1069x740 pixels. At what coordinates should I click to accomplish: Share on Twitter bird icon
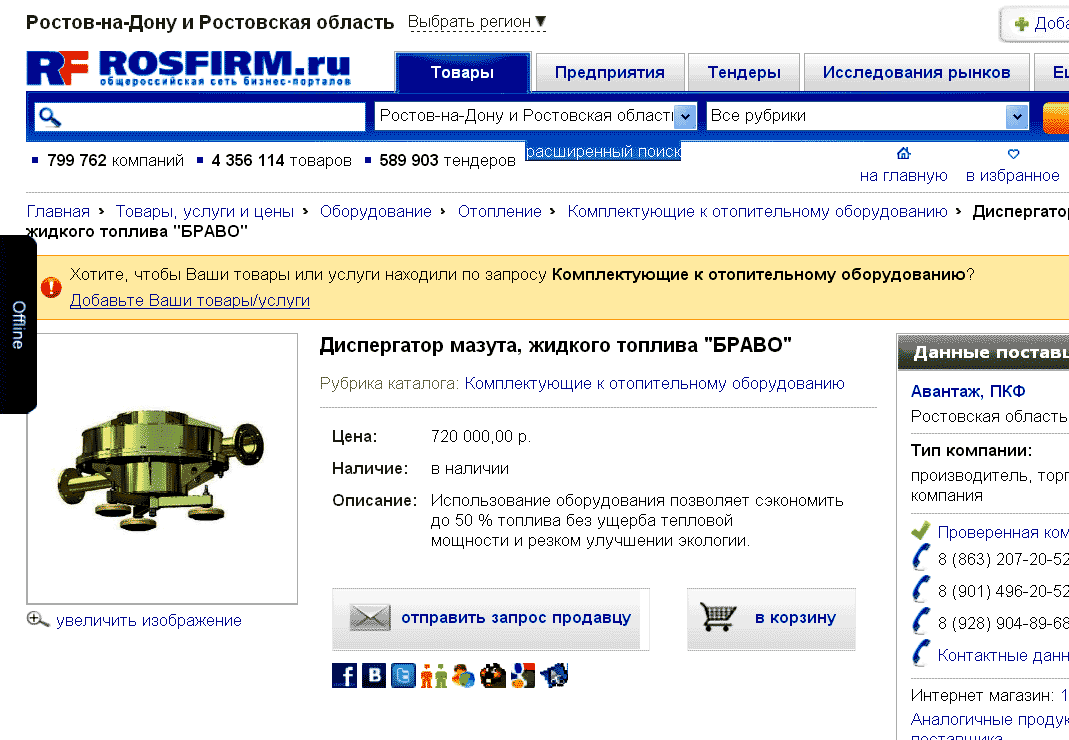coord(403,675)
